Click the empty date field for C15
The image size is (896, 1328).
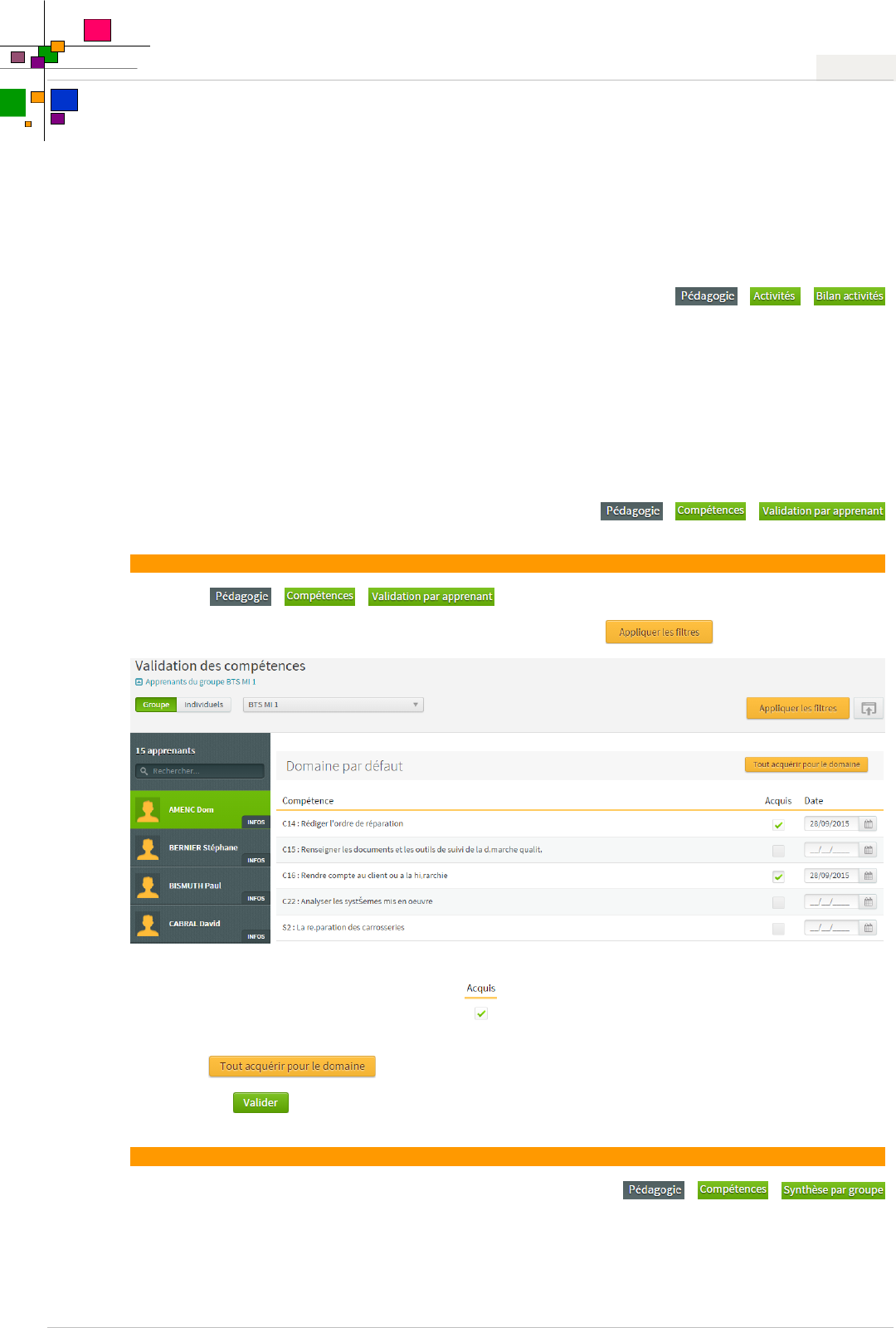(832, 850)
